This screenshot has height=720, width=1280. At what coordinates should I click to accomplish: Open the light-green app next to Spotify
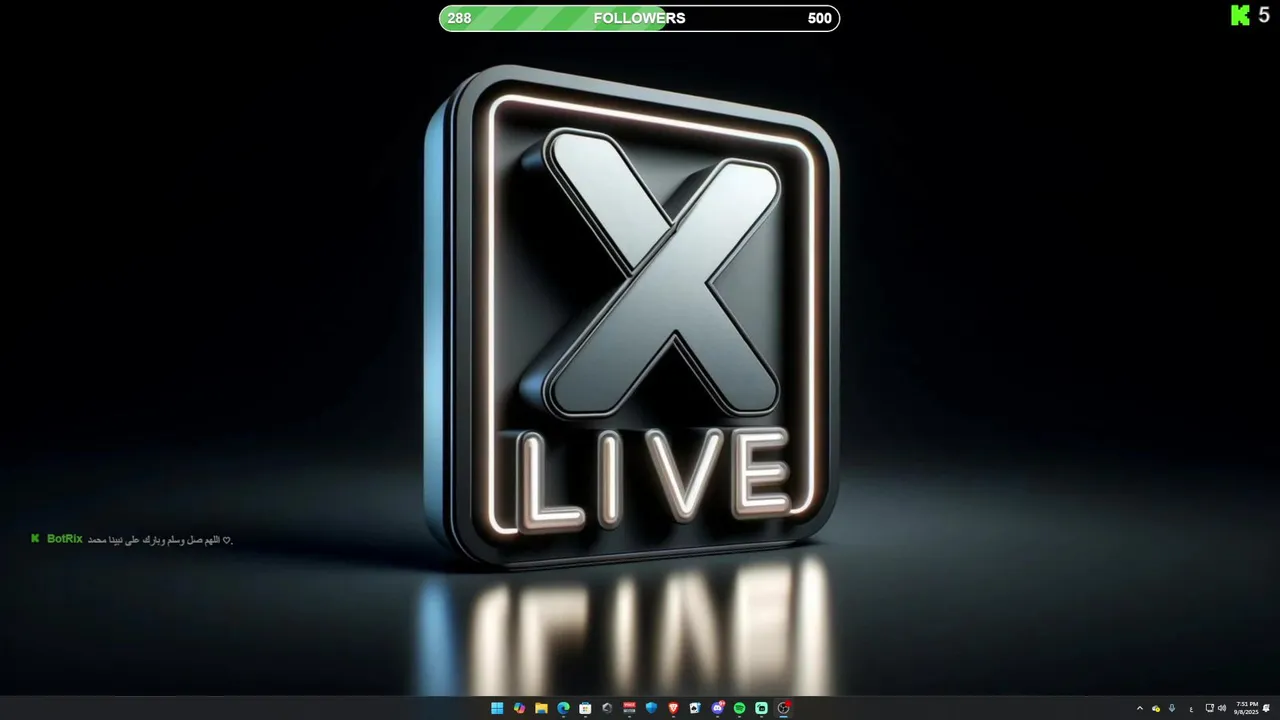point(762,708)
